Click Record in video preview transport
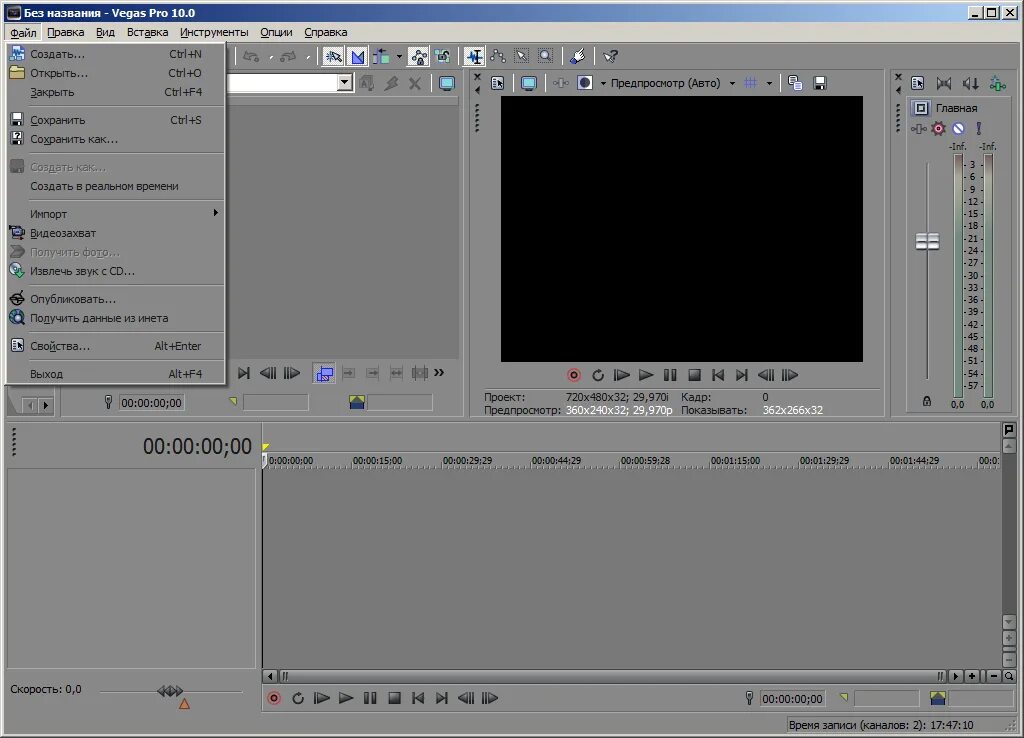Image resolution: width=1024 pixels, height=738 pixels. 573,375
